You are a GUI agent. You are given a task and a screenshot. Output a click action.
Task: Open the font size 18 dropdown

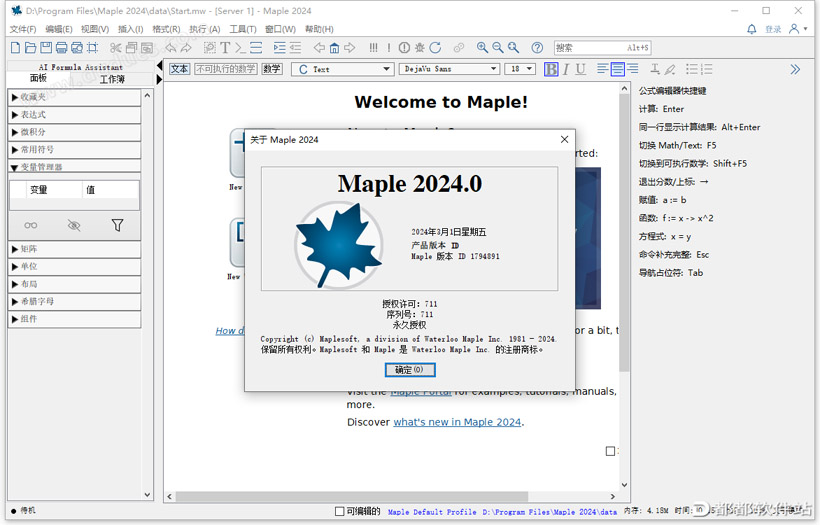[x=520, y=69]
